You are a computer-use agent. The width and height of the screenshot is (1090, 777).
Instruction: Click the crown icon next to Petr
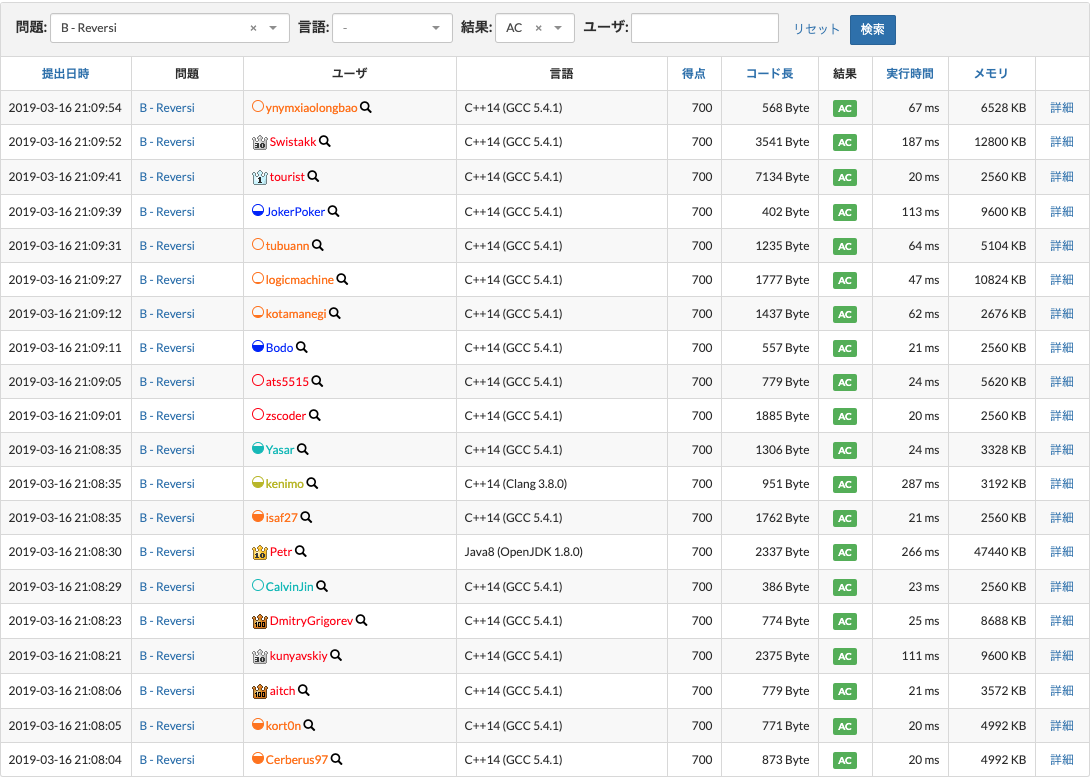pos(259,553)
